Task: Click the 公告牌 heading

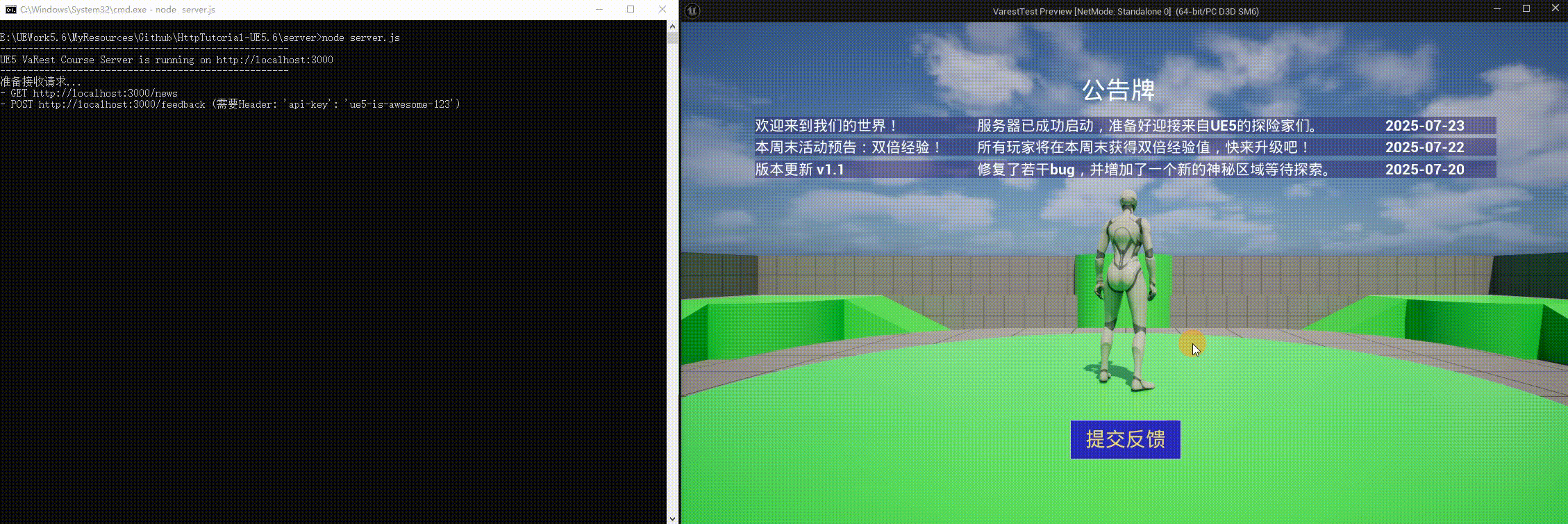Action: 1118,90
